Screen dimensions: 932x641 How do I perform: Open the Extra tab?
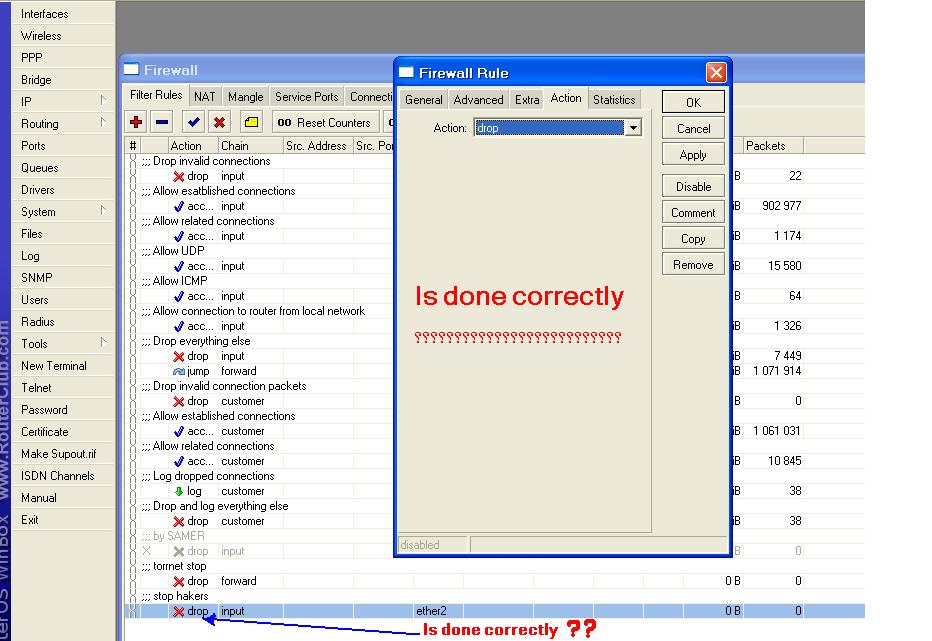[527, 99]
